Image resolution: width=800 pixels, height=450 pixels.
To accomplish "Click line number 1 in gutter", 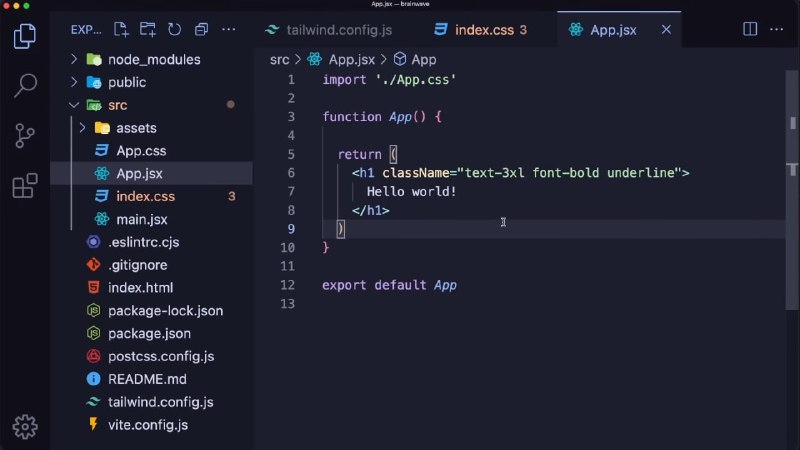I will tap(291, 80).
